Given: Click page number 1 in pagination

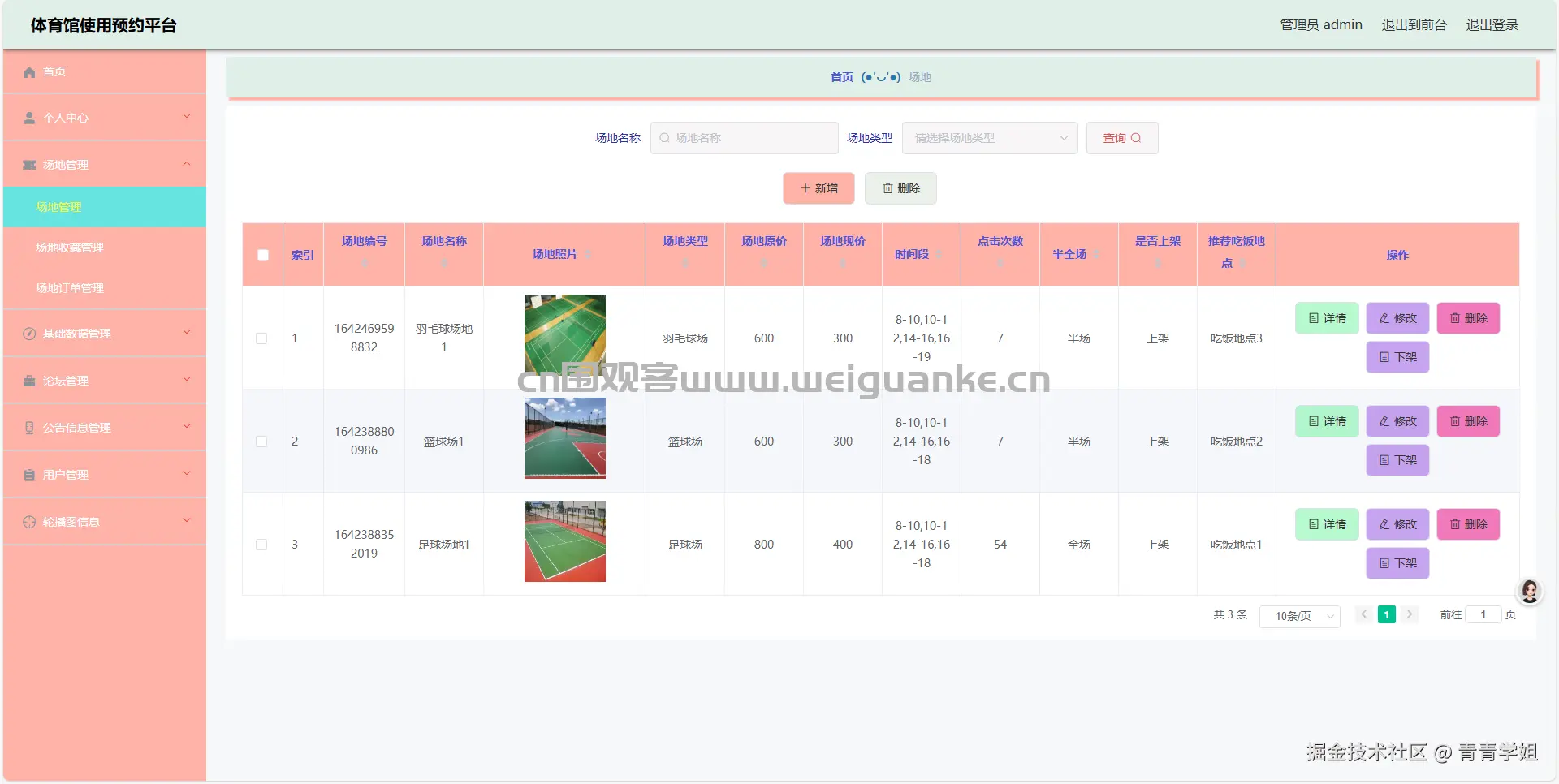Looking at the screenshot, I should coord(1387,614).
